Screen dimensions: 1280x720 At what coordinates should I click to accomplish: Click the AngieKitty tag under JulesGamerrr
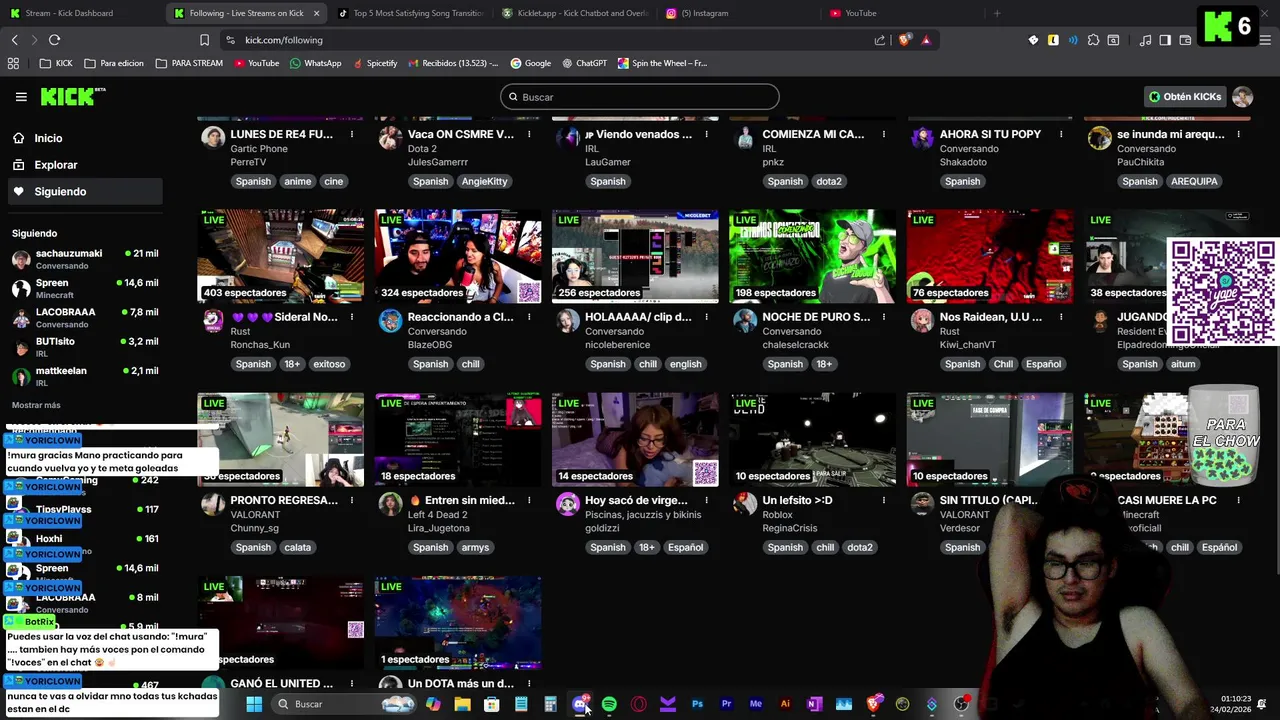(484, 181)
